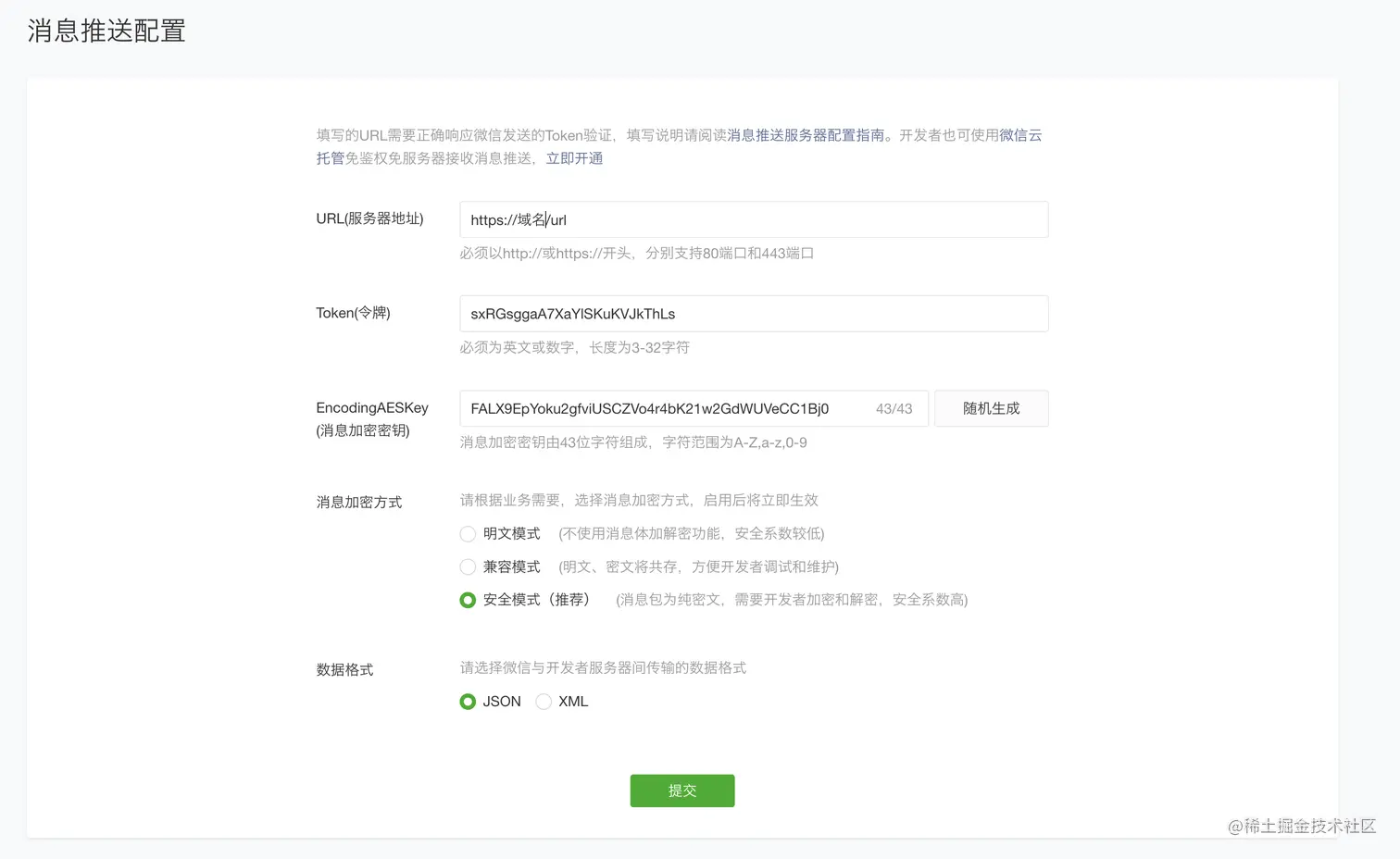Click the Token length requirement hint text
The width and height of the screenshot is (1400, 859).
[x=573, y=347]
